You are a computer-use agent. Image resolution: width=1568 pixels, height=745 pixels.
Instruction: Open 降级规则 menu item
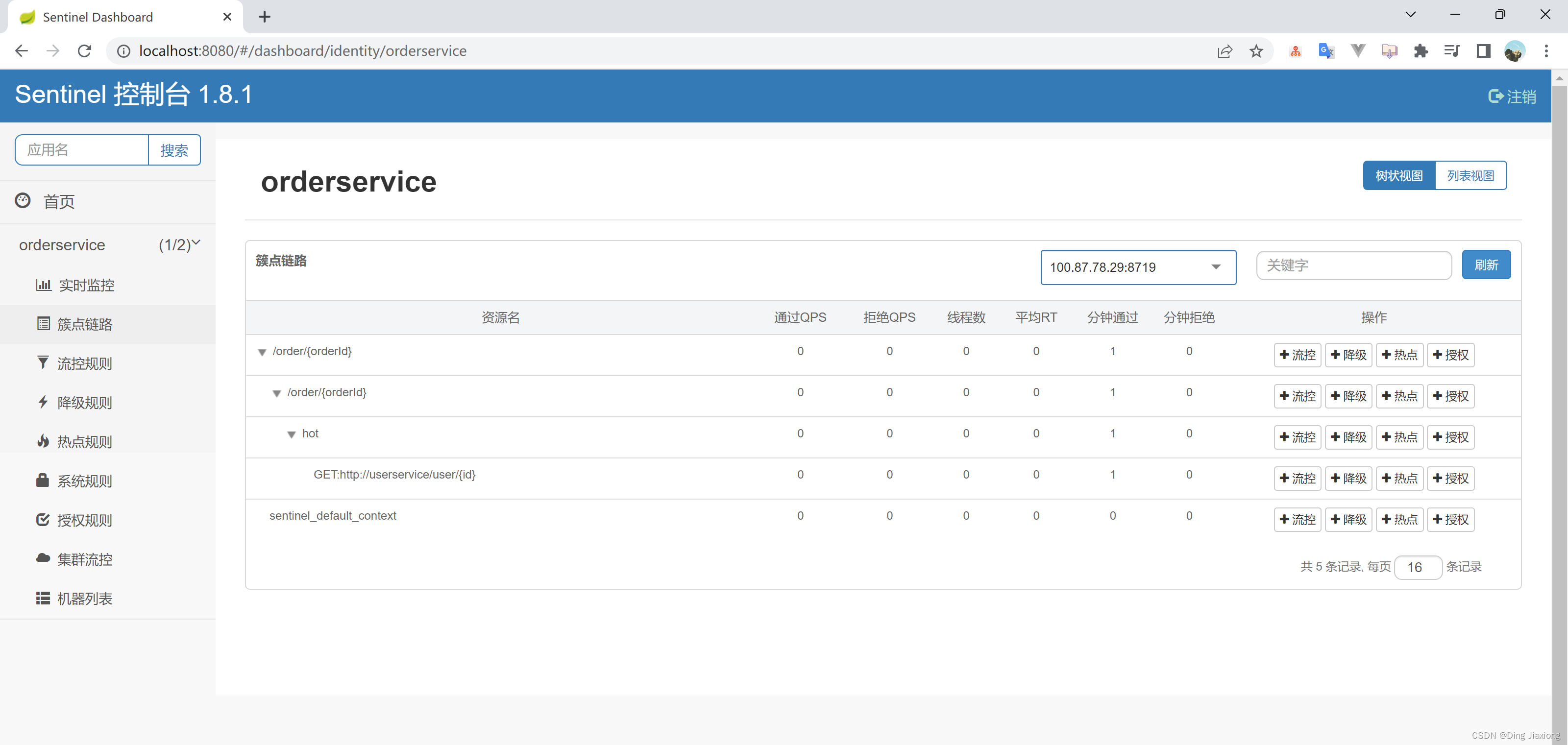[x=85, y=402]
